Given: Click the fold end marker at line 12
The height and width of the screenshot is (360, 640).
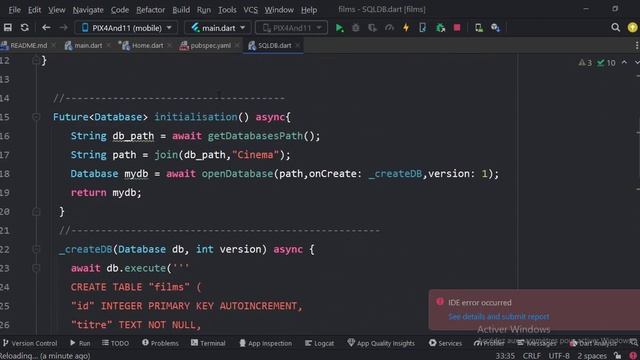Looking at the screenshot, I should click(x=36, y=61).
